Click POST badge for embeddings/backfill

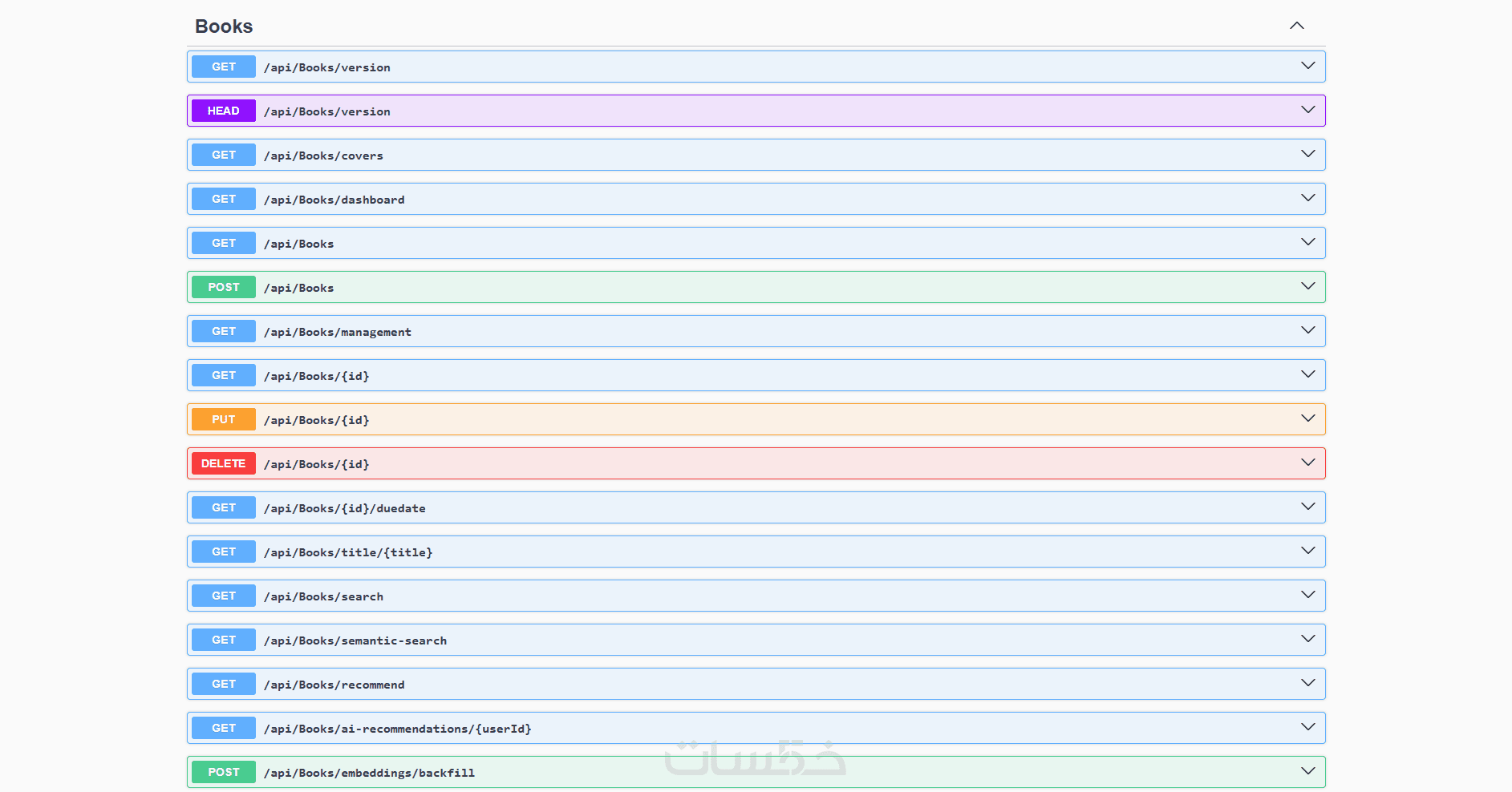coord(224,772)
